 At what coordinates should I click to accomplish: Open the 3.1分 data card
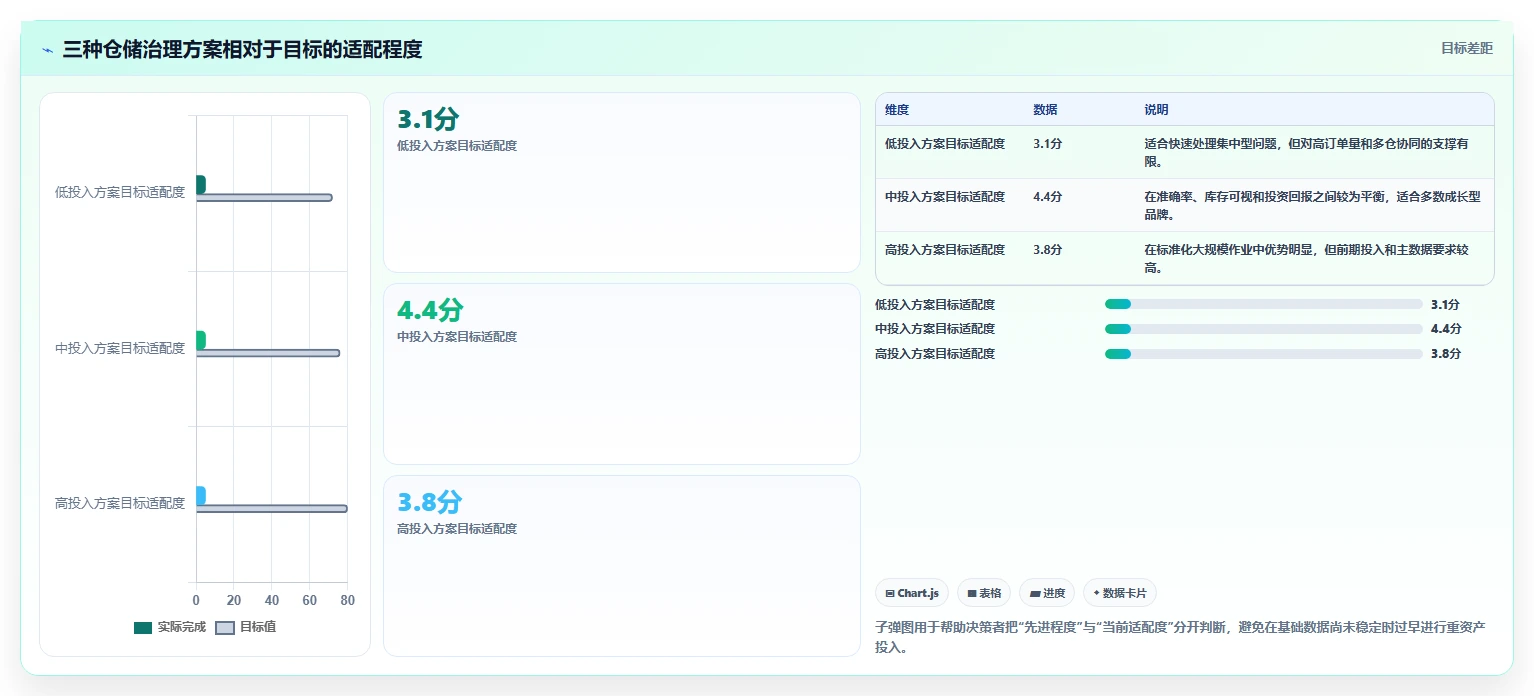tap(621, 182)
